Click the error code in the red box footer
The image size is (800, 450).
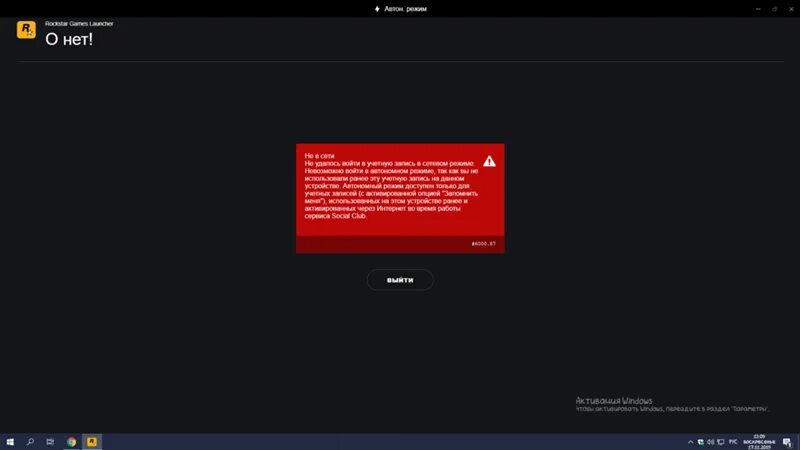(483, 244)
